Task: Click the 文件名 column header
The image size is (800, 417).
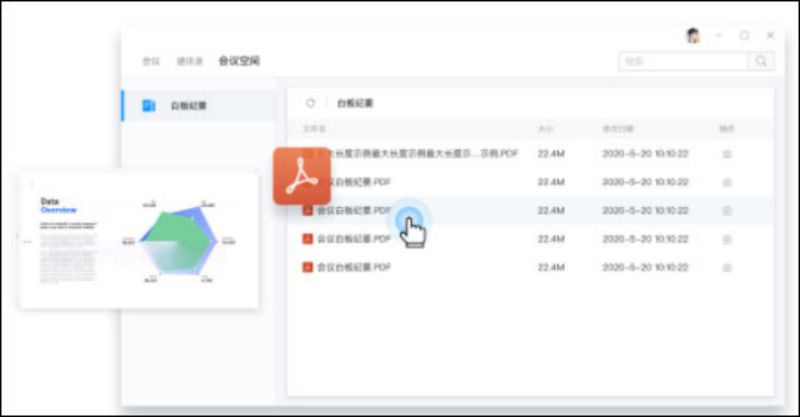Action: [314, 129]
